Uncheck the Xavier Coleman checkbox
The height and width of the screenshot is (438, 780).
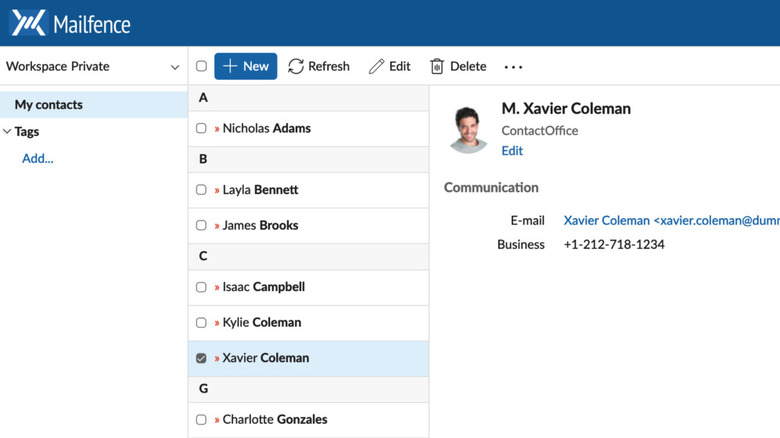click(x=201, y=358)
